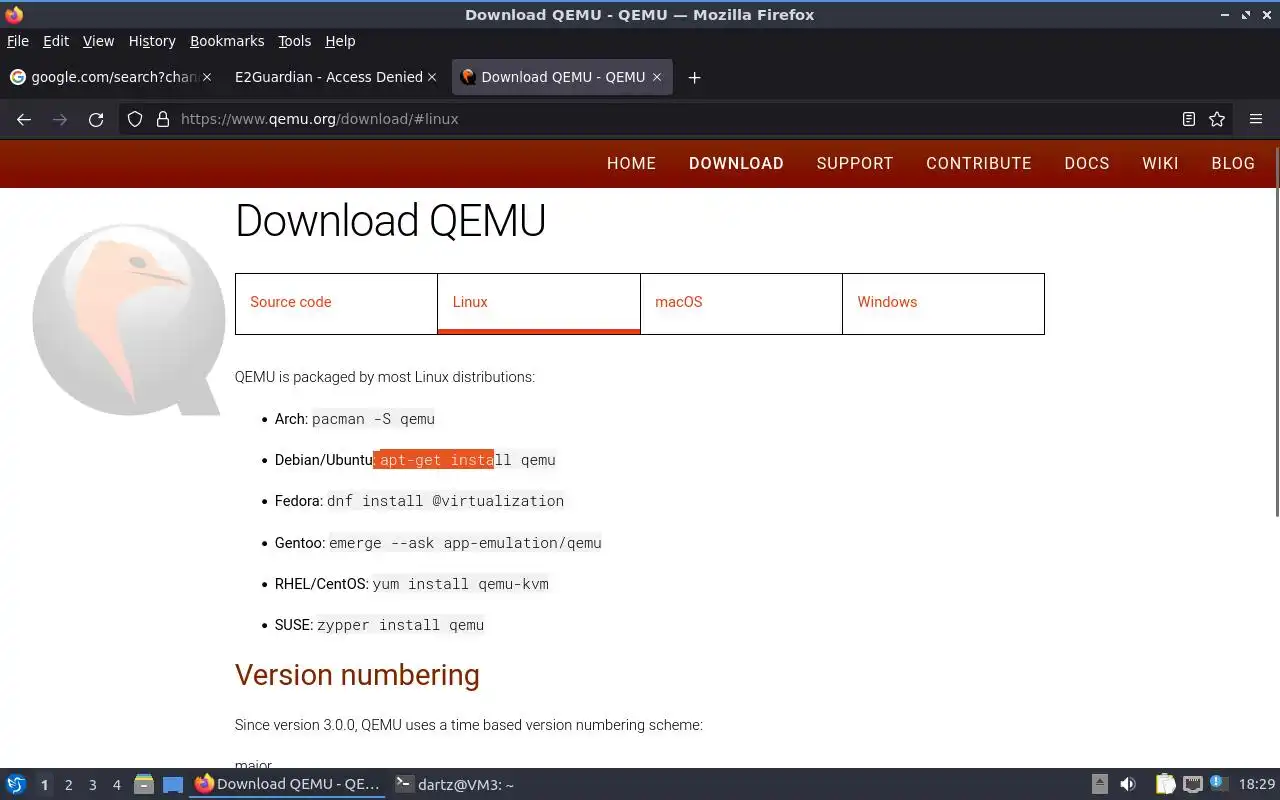Activate the Download QEMU Firefox taskbar entry
Screen dimensions: 1280x800
(288, 785)
